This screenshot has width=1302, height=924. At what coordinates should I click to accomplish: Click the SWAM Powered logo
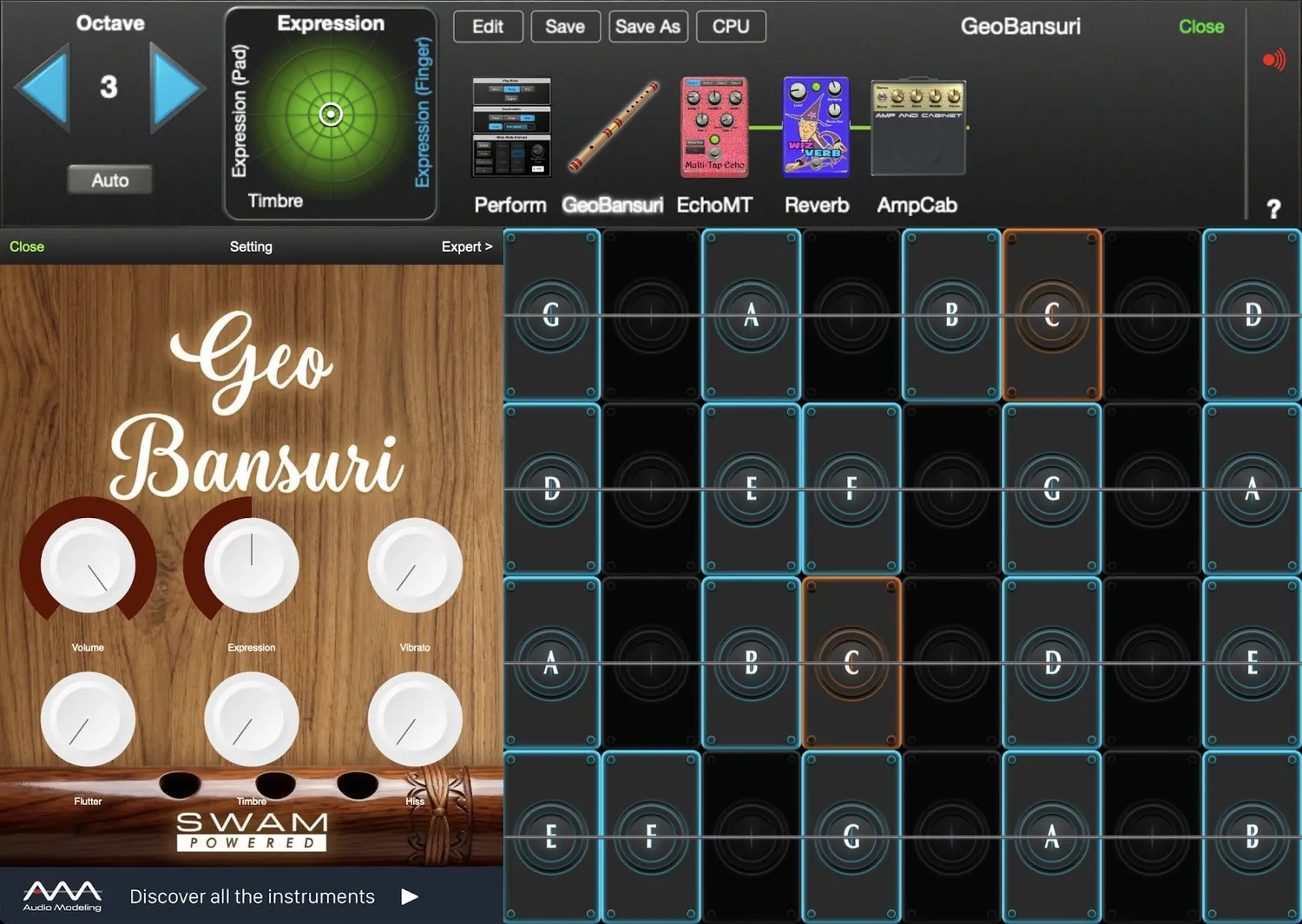(x=252, y=831)
